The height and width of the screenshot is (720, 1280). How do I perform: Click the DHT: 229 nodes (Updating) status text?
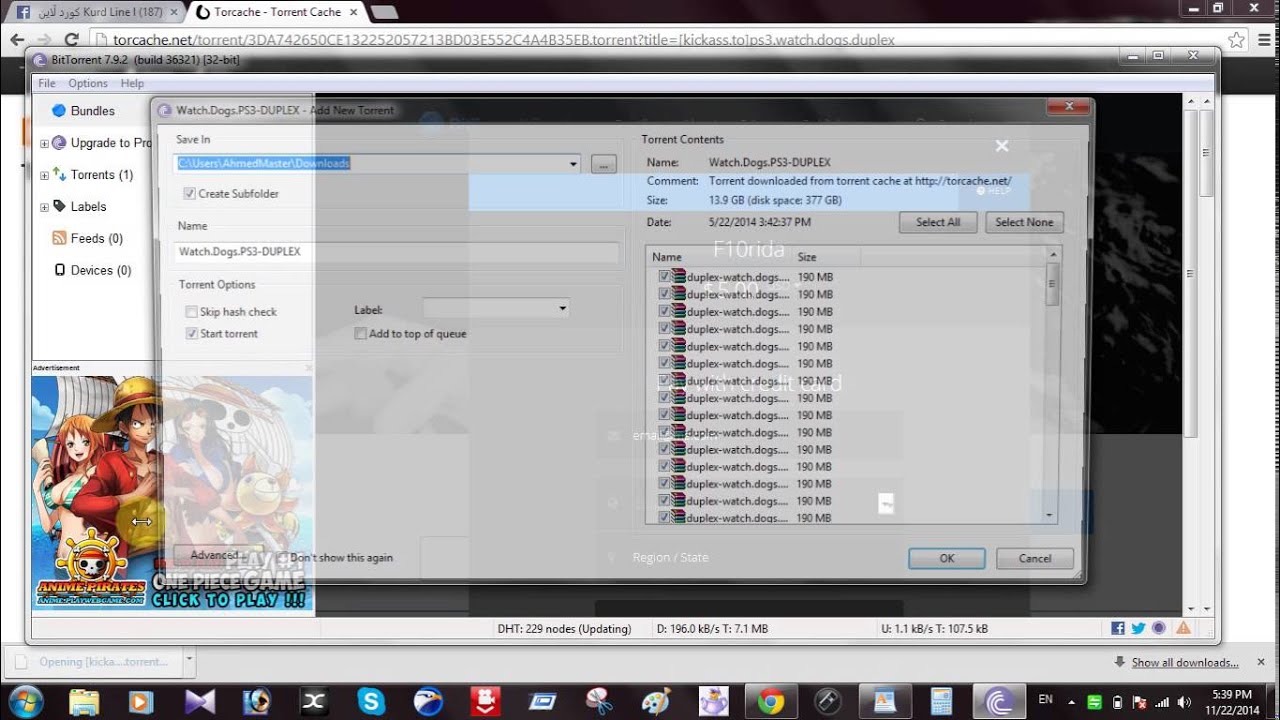click(x=564, y=629)
